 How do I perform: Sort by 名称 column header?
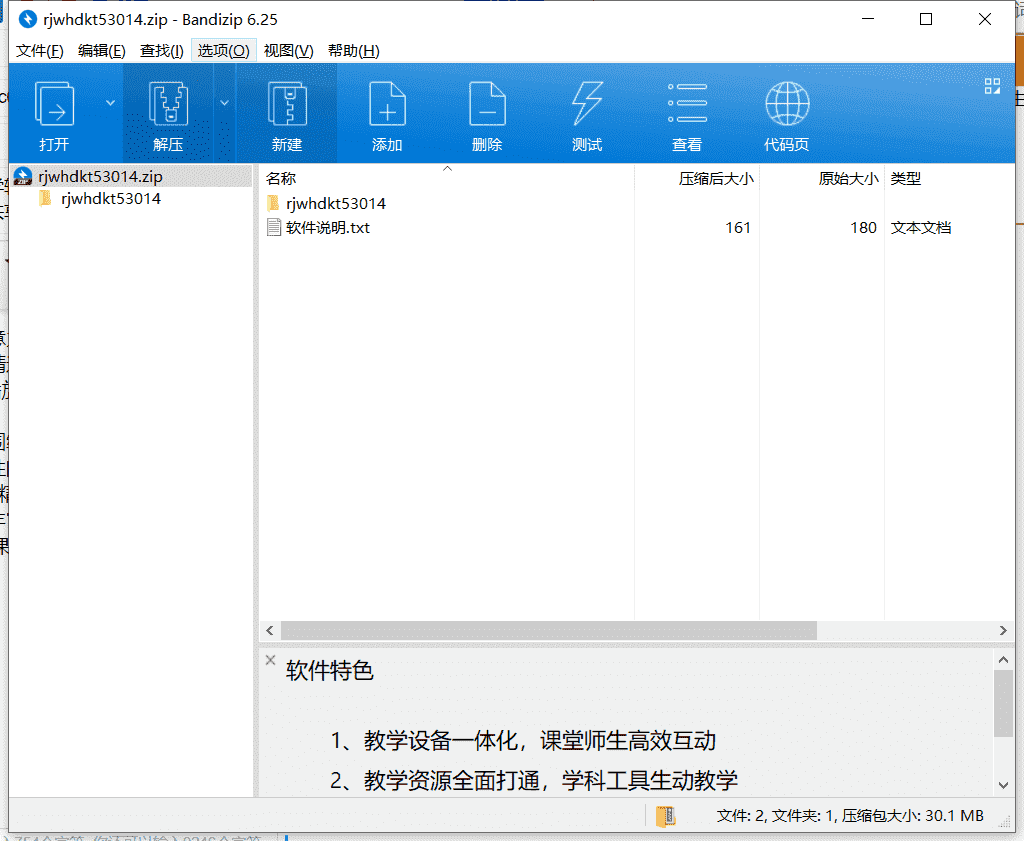(281, 178)
